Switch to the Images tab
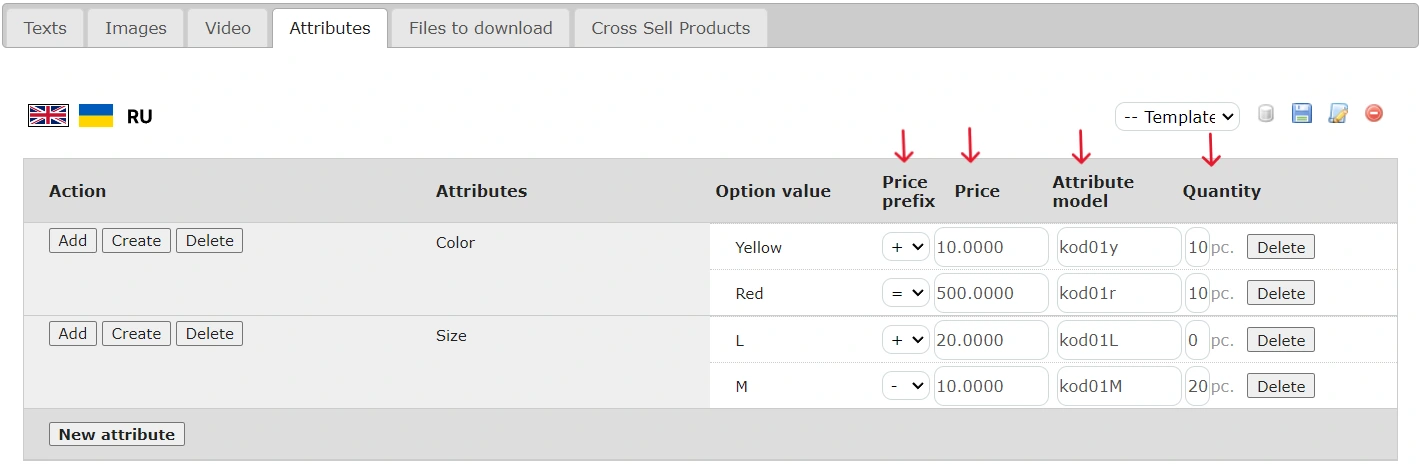This screenshot has width=1420, height=471. point(136,28)
